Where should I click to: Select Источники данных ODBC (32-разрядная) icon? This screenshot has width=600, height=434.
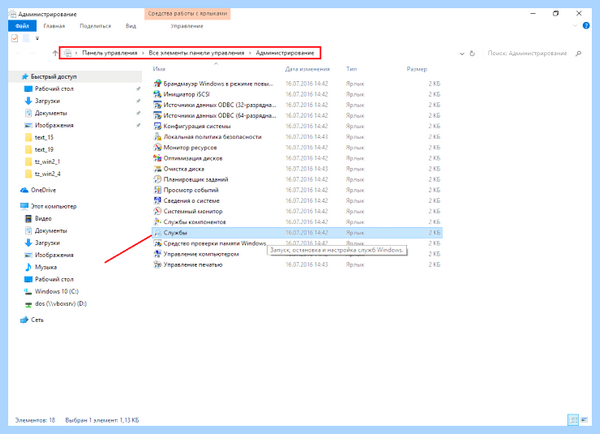(x=157, y=104)
